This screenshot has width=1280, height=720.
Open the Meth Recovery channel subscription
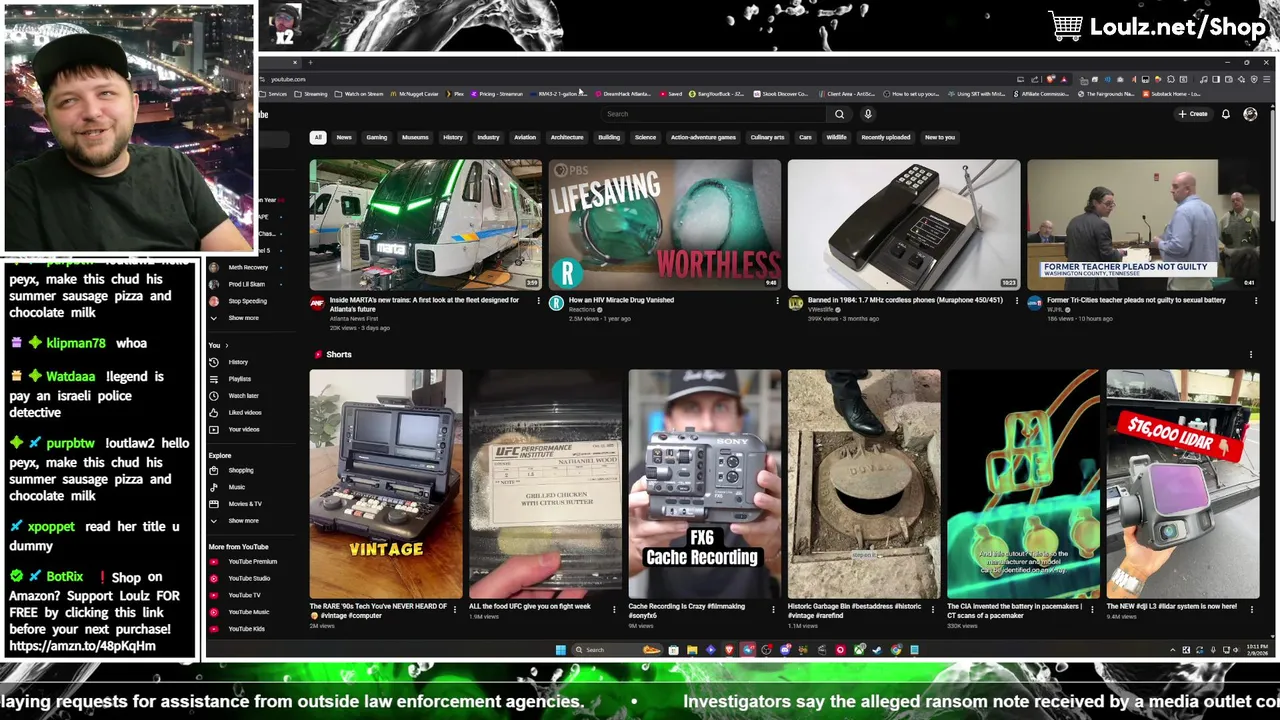(247, 268)
